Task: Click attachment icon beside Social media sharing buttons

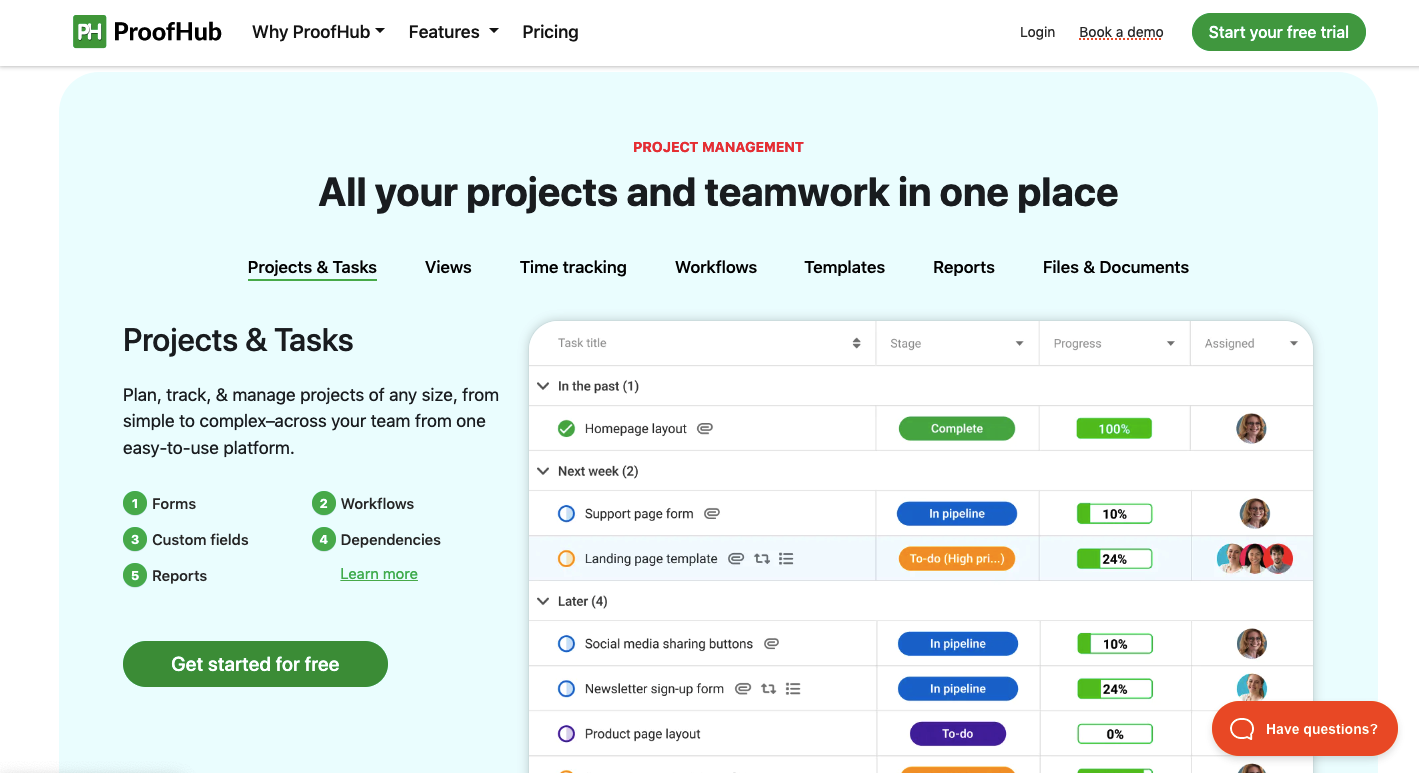Action: (x=771, y=644)
